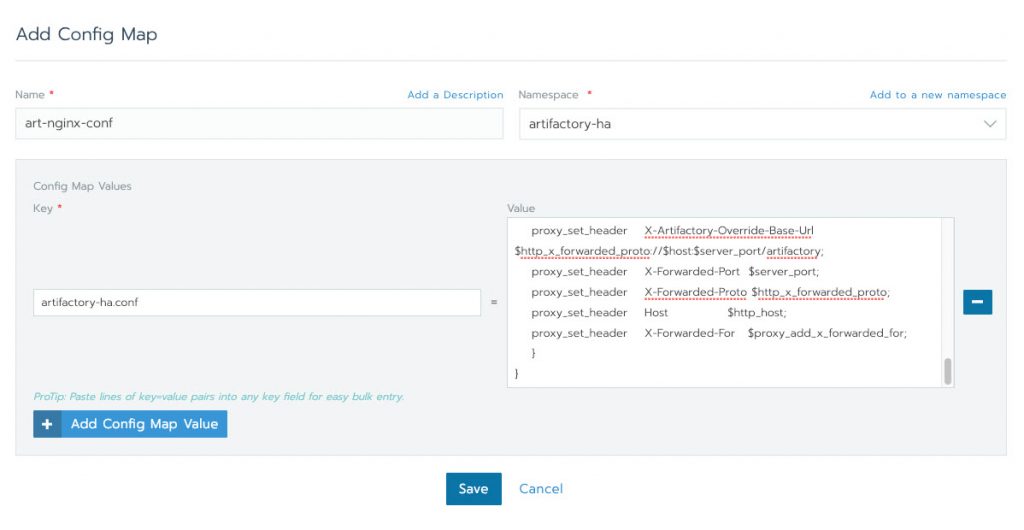Image resolution: width=1024 pixels, height=530 pixels.
Task: Click the X-Forwarded-Proto header text
Action: point(695,292)
